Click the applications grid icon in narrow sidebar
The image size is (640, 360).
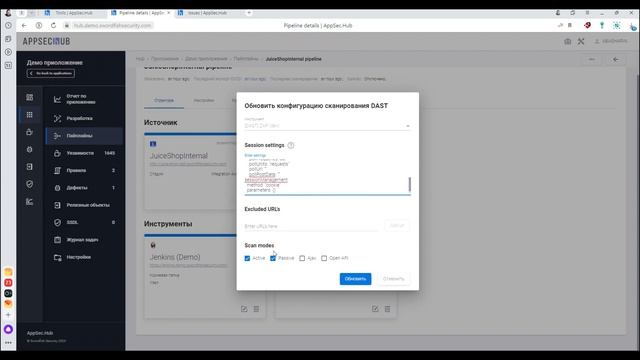tap(29, 115)
